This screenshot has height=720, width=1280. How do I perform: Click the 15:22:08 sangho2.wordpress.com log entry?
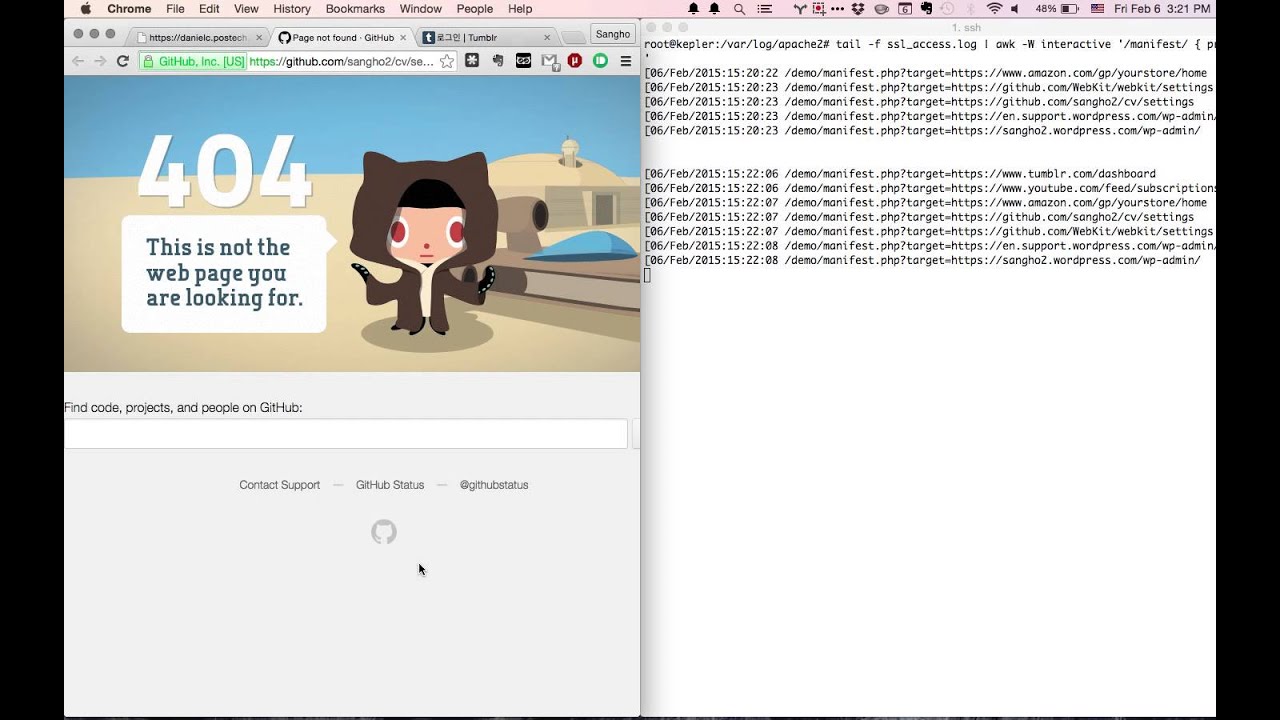pos(922,260)
